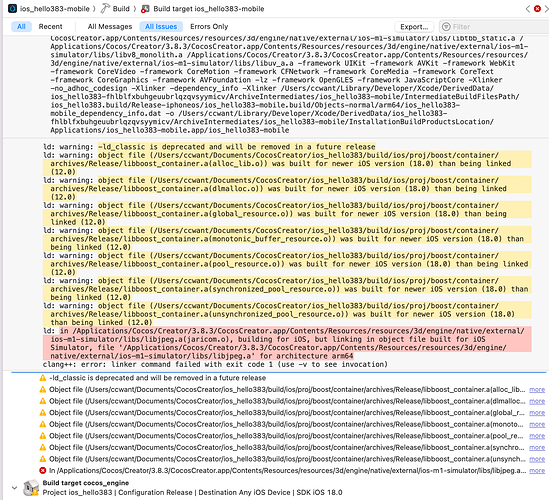Enable the Errors Only filter
The image size is (549, 500).
tap(209, 27)
